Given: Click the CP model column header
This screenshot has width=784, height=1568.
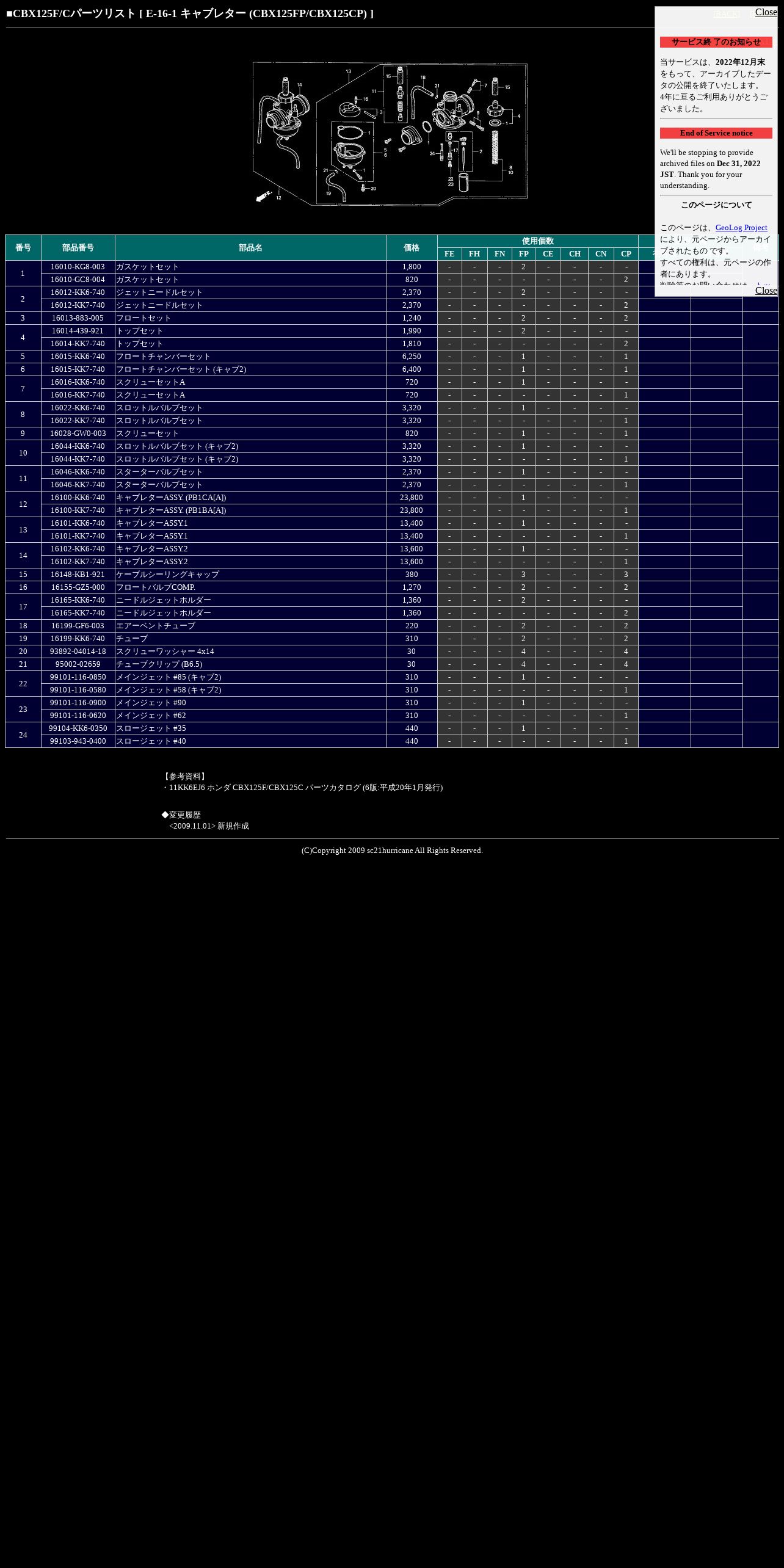Looking at the screenshot, I should point(626,254).
